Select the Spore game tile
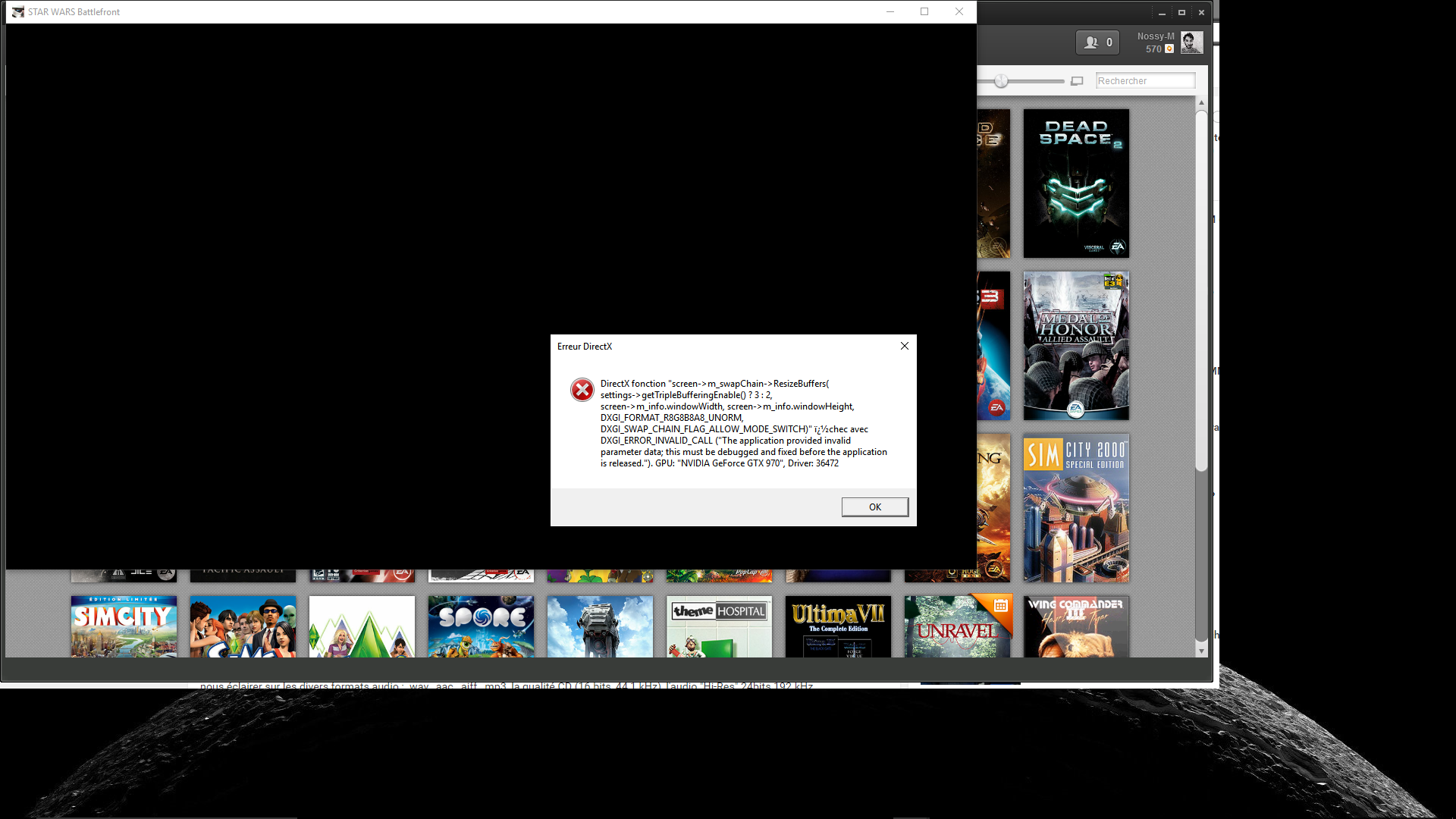The height and width of the screenshot is (819, 1456). [x=481, y=626]
